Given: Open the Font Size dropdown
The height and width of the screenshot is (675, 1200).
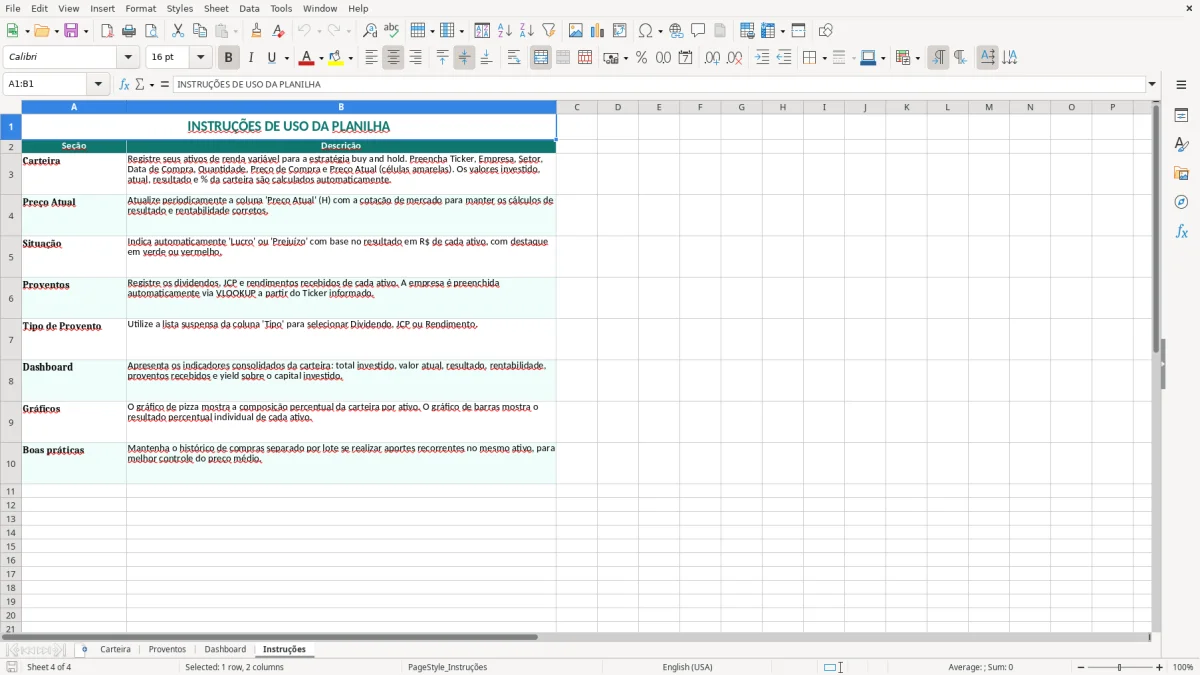Looking at the screenshot, I should pyautogui.click(x=200, y=58).
